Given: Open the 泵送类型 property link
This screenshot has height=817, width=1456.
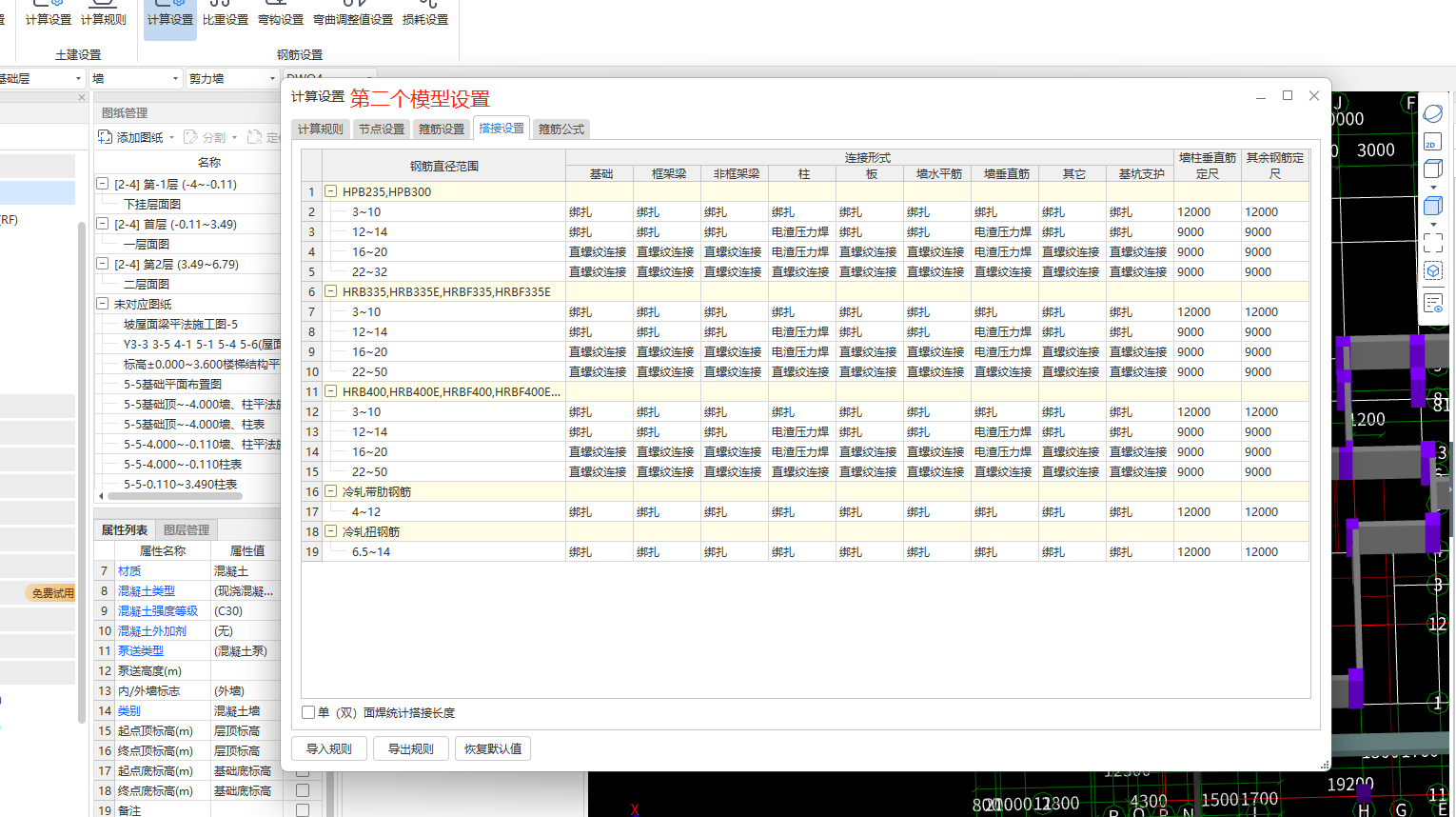Looking at the screenshot, I should (x=141, y=650).
